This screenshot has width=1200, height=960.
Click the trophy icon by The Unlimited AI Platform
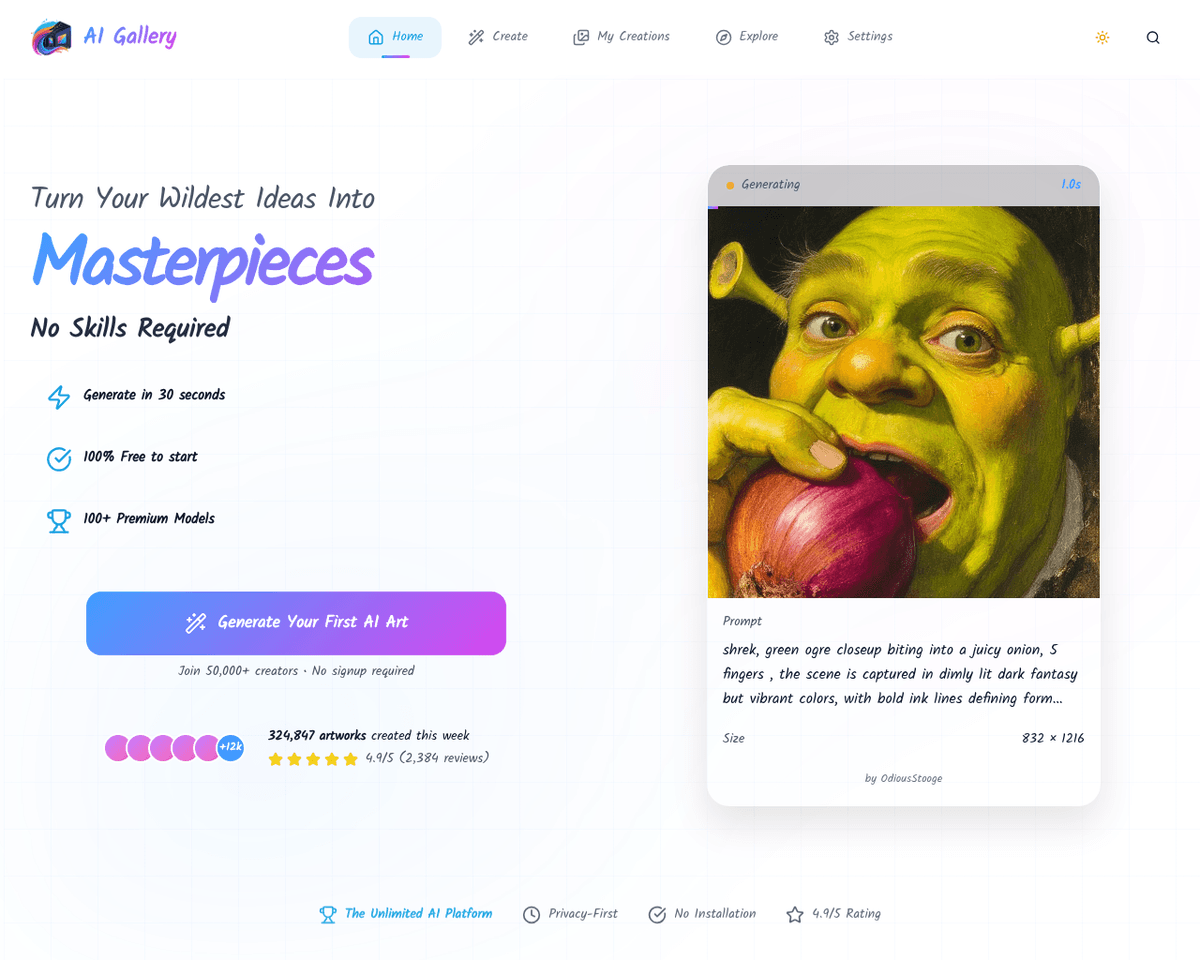click(328, 914)
